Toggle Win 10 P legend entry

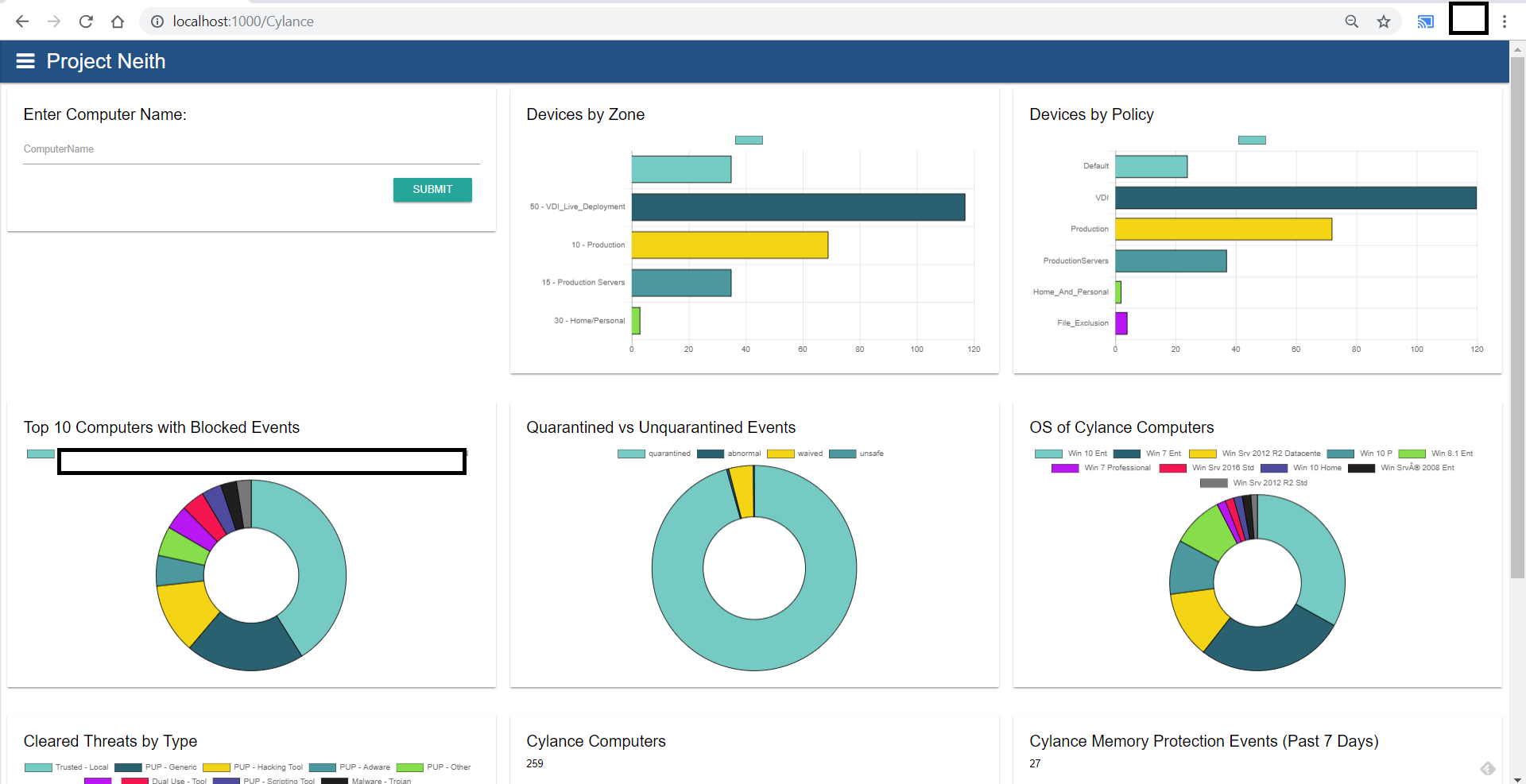click(1359, 454)
